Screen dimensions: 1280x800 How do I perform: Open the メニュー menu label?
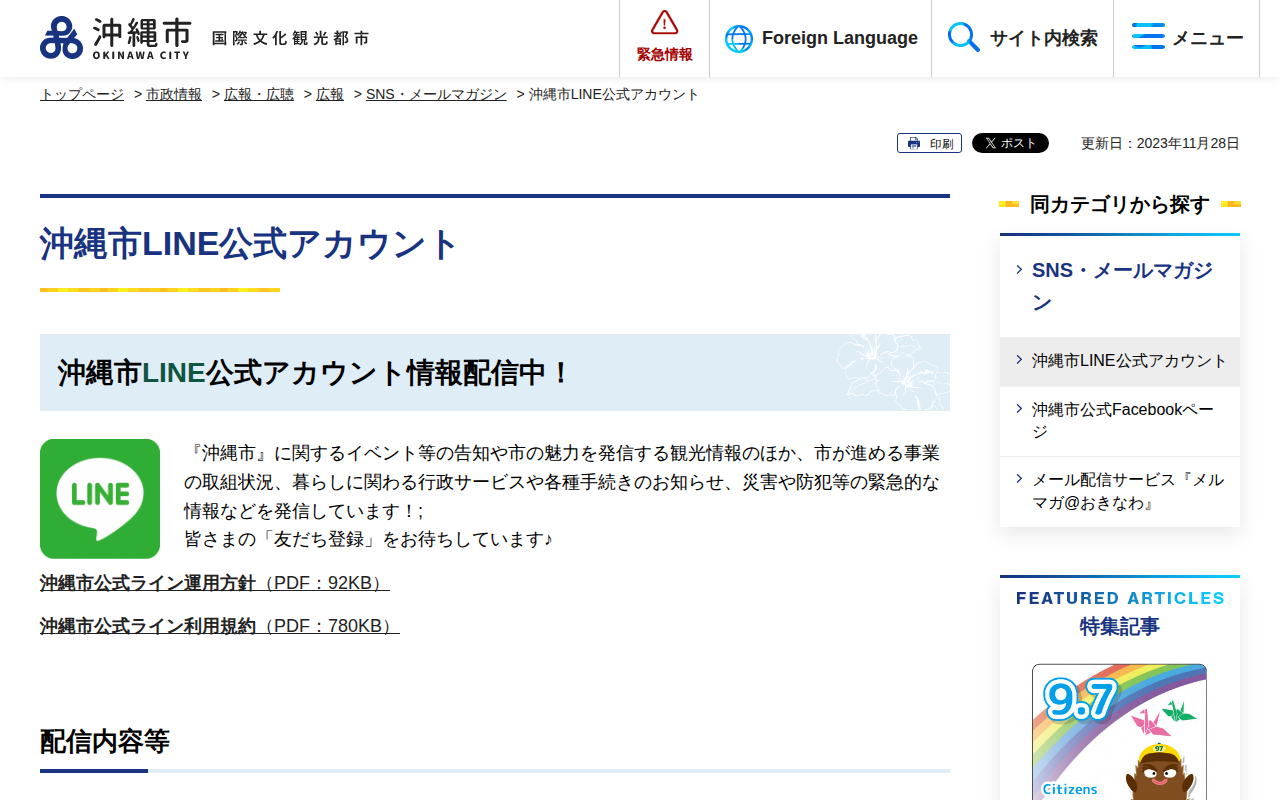coord(1208,39)
